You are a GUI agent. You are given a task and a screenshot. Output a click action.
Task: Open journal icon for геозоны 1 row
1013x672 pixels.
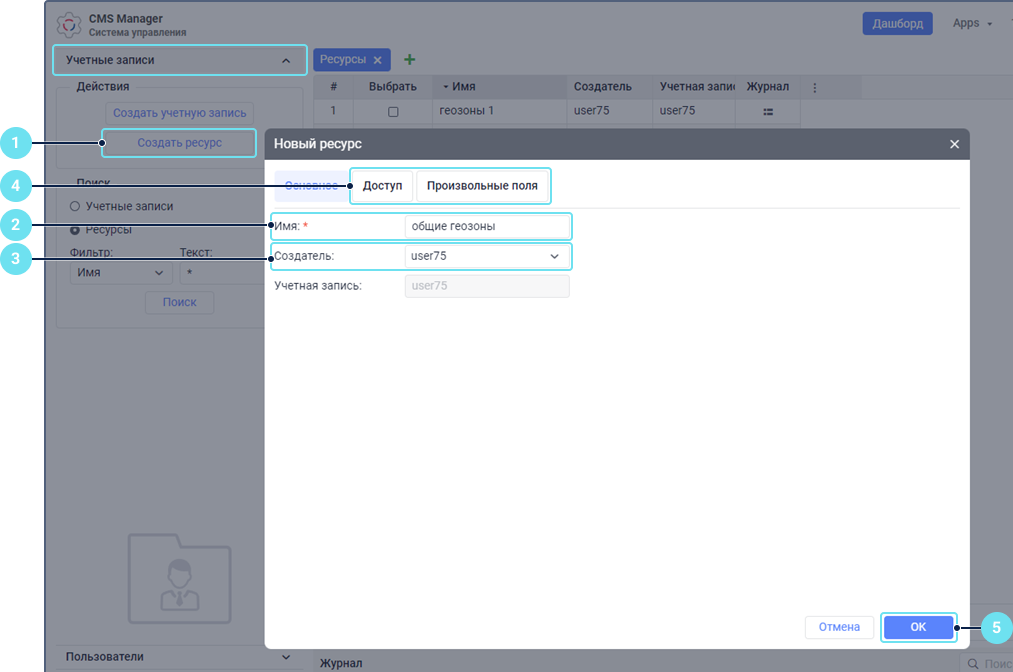pyautogui.click(x=768, y=111)
